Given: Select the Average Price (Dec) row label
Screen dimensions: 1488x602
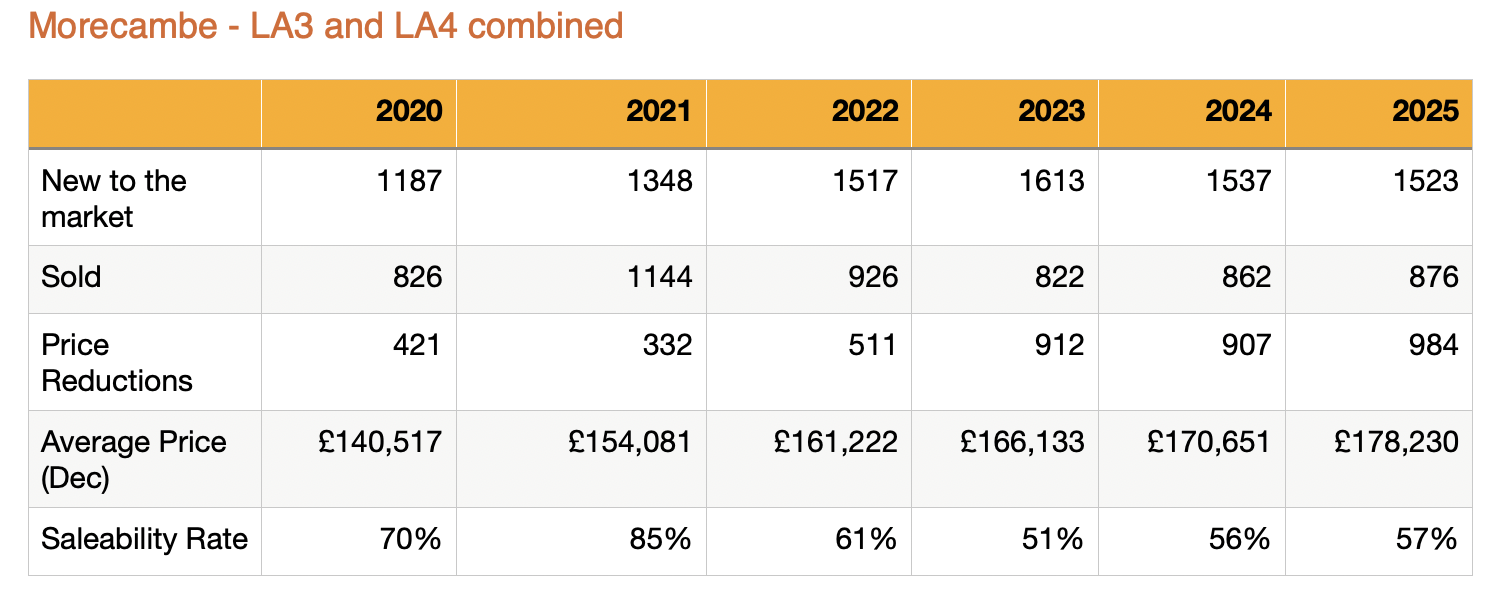Looking at the screenshot, I should (133, 459).
